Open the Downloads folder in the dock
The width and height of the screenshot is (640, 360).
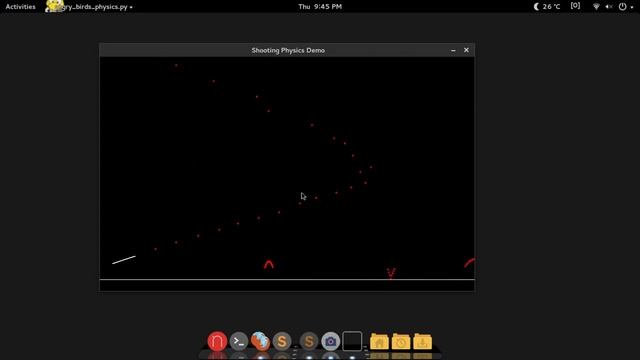pos(422,341)
